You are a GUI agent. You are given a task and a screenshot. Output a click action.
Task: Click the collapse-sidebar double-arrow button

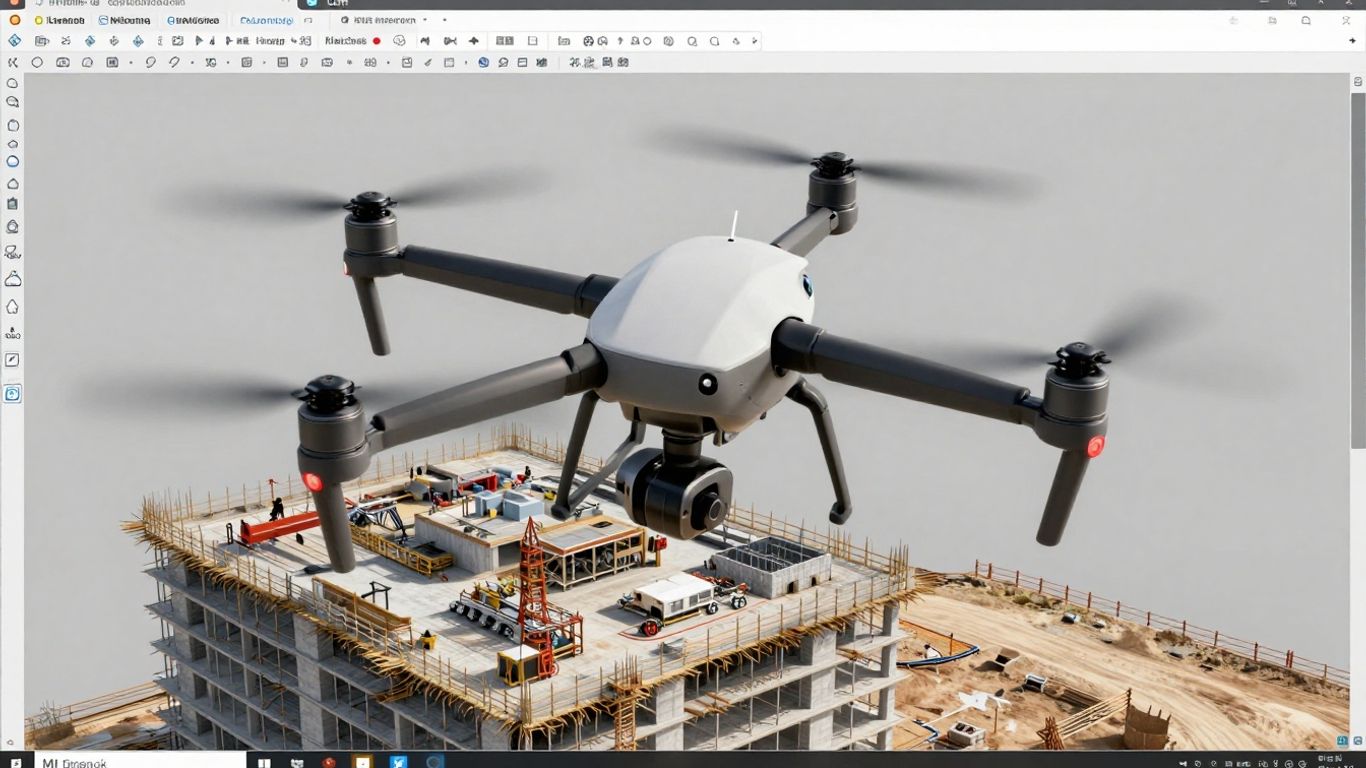[13, 62]
